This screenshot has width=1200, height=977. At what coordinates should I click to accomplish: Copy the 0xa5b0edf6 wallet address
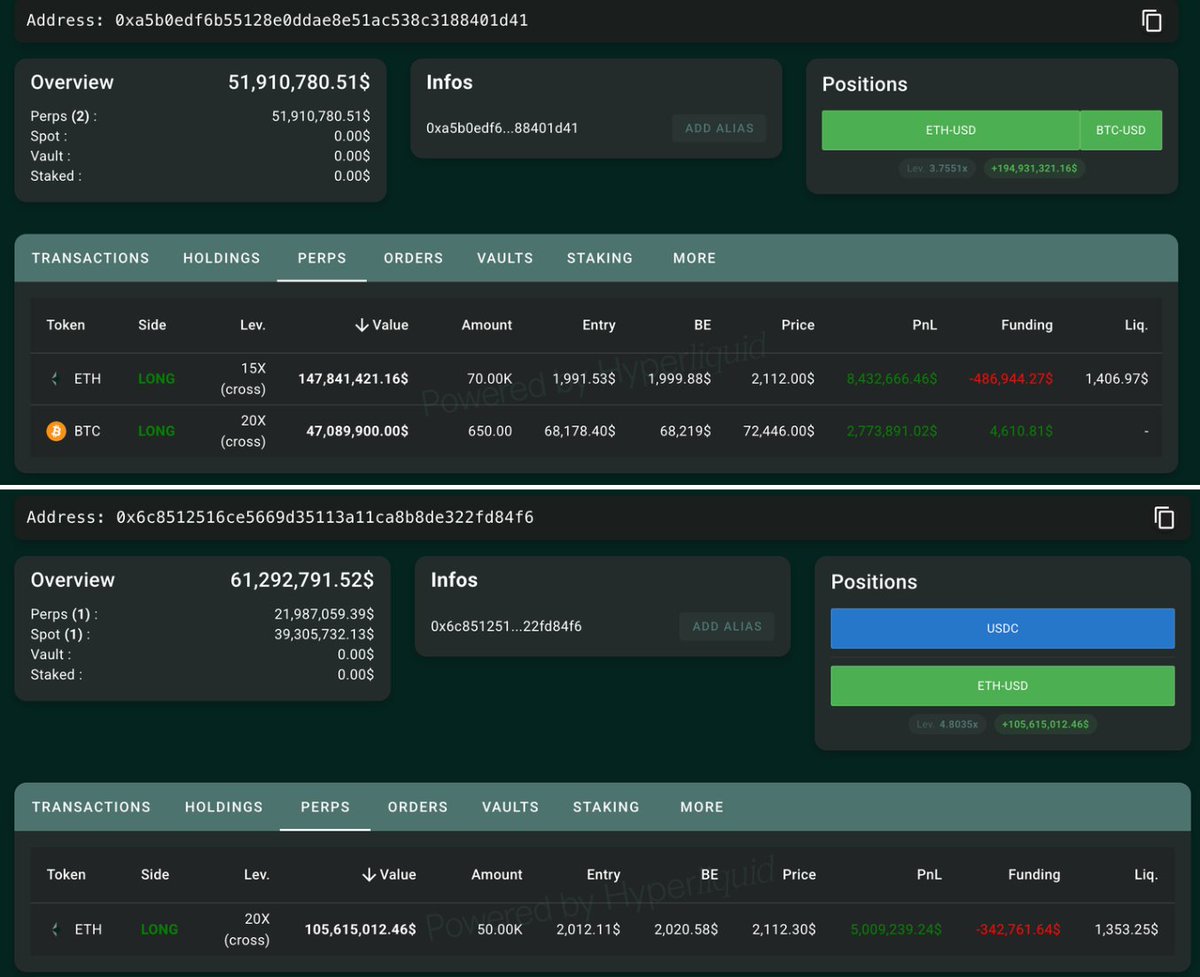(1152, 21)
